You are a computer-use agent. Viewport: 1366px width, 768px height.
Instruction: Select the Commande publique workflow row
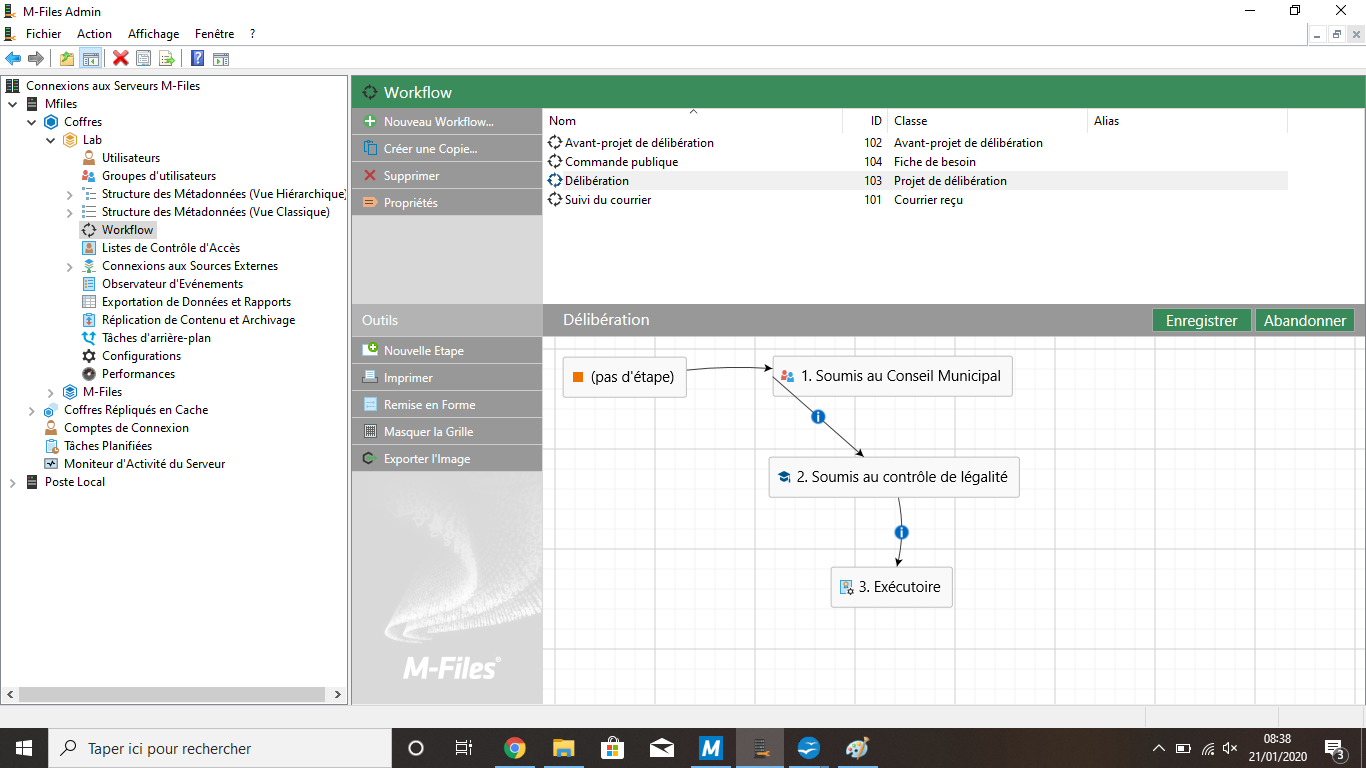915,162
